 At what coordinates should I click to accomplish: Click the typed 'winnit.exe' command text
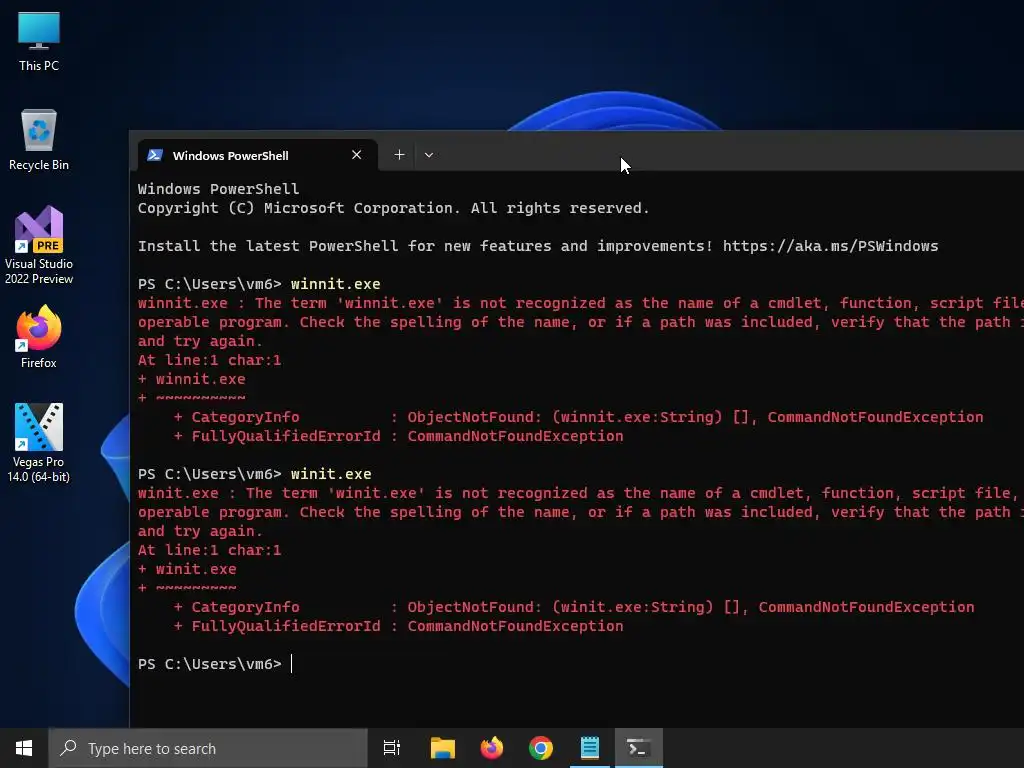335,284
